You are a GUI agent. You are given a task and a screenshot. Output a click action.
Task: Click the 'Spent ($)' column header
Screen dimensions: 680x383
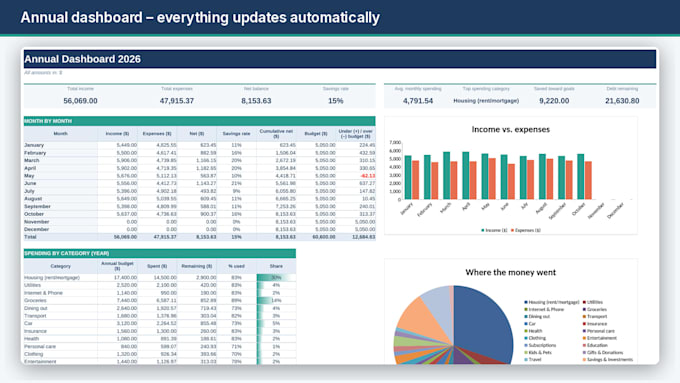coord(157,266)
